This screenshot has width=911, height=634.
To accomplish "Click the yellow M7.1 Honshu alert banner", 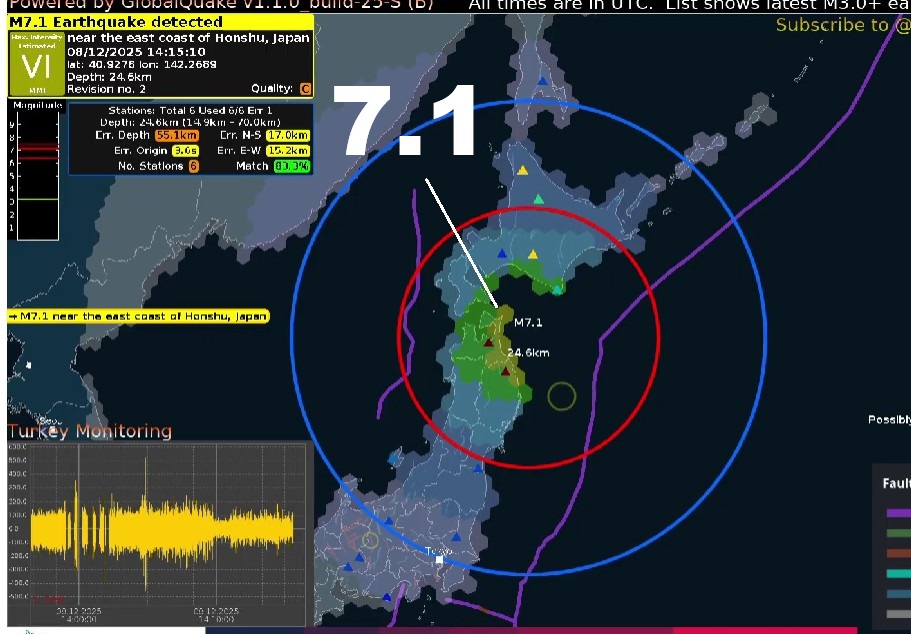I will pyautogui.click(x=137, y=315).
